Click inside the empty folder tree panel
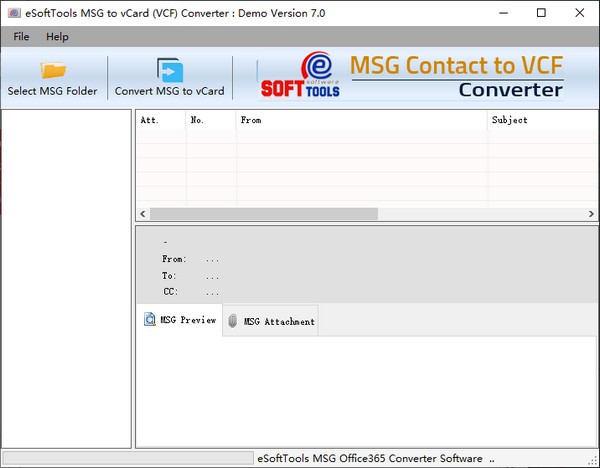 tap(66, 278)
